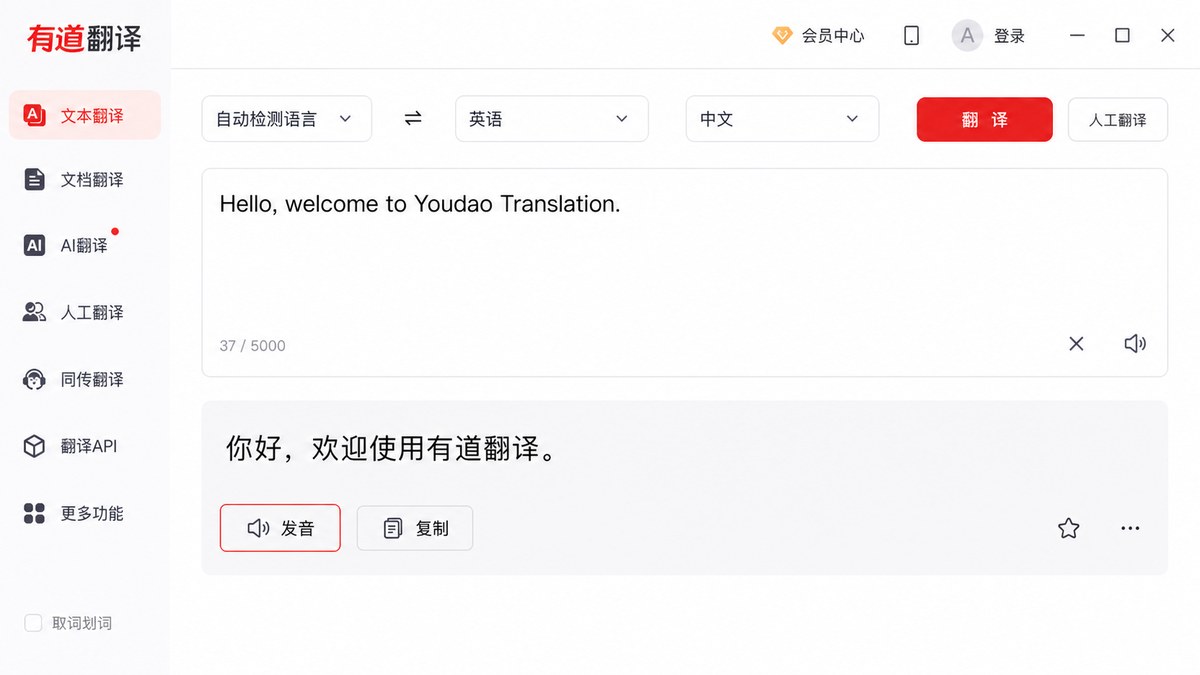
Task: Click the translated text 你好，欢迎使用有道翻译。
Action: (391, 449)
